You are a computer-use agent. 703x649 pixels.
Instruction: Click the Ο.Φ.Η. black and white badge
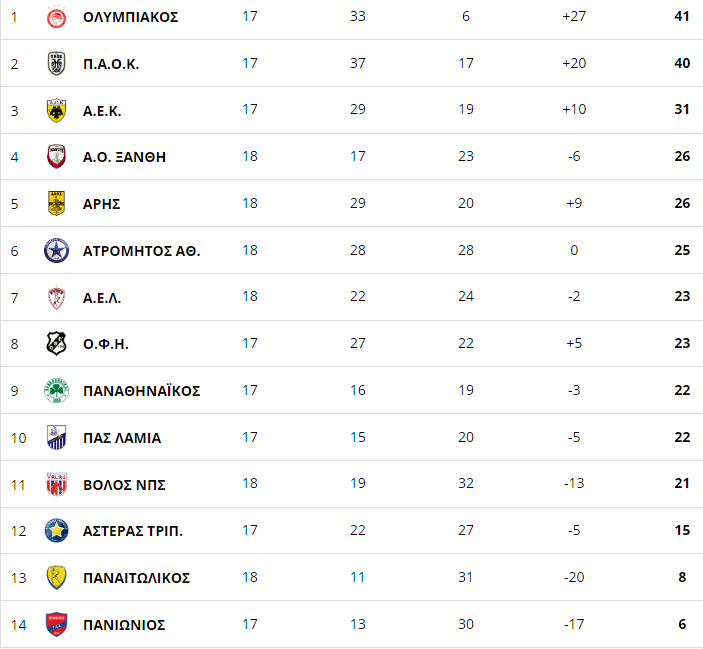coord(56,344)
